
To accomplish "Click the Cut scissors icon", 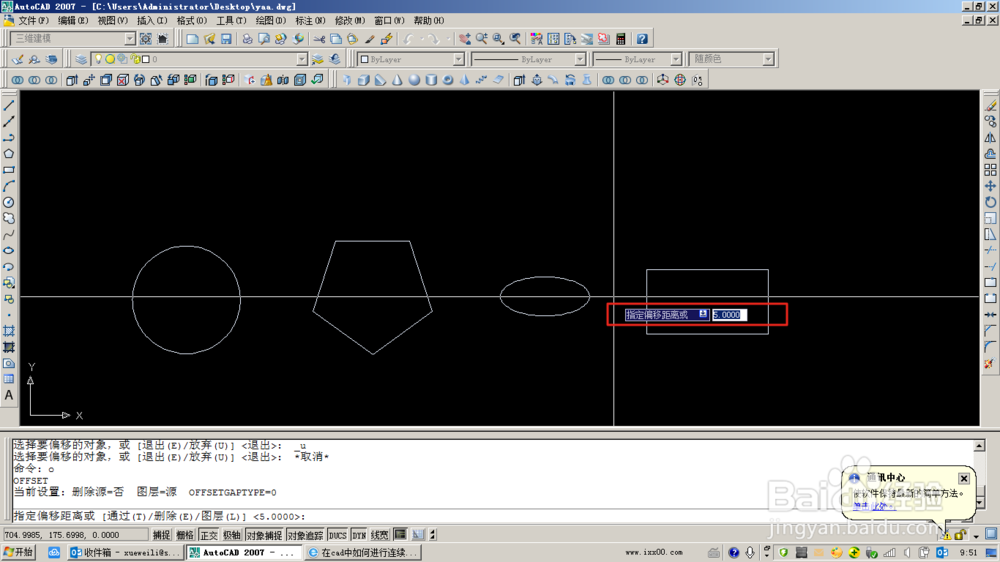I will 319,39.
